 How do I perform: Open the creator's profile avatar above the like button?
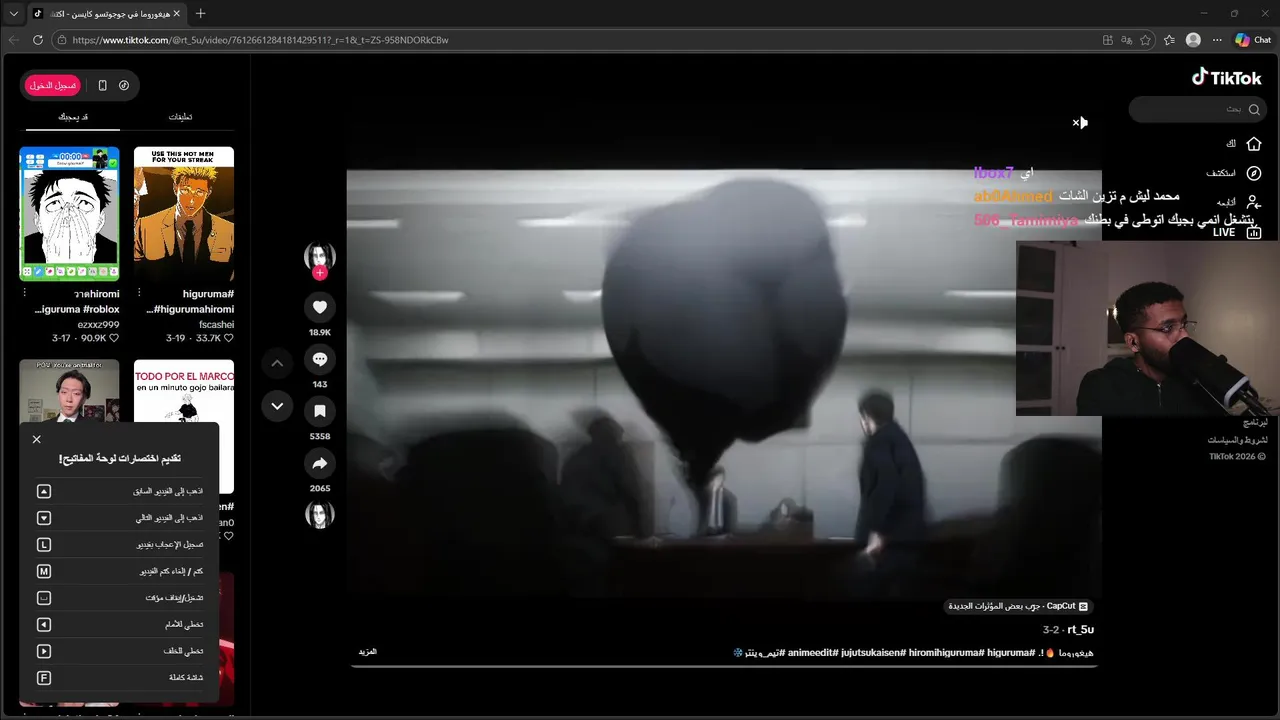tap(320, 256)
